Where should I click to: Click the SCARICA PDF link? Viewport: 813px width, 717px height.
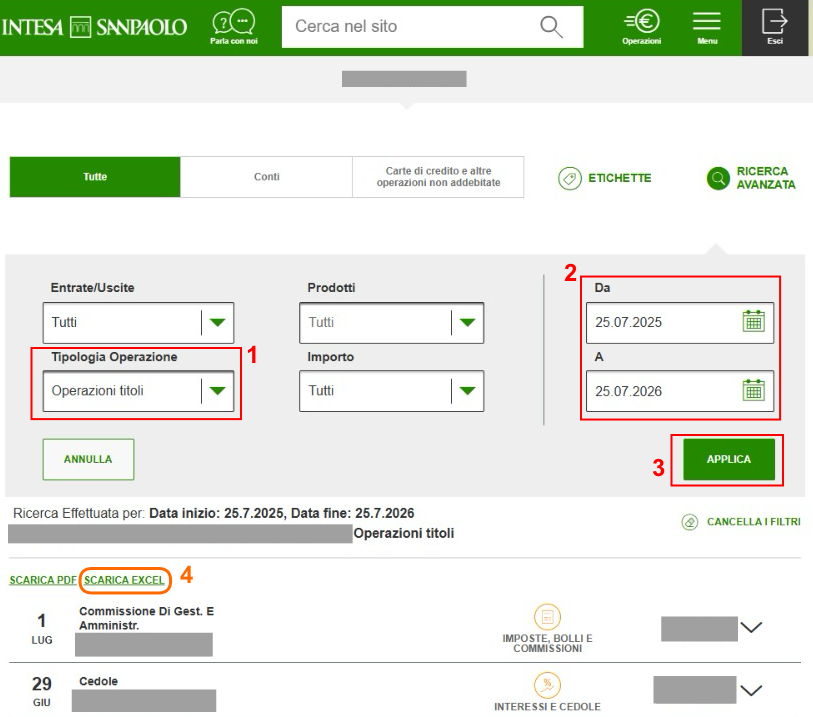pyautogui.click(x=43, y=580)
